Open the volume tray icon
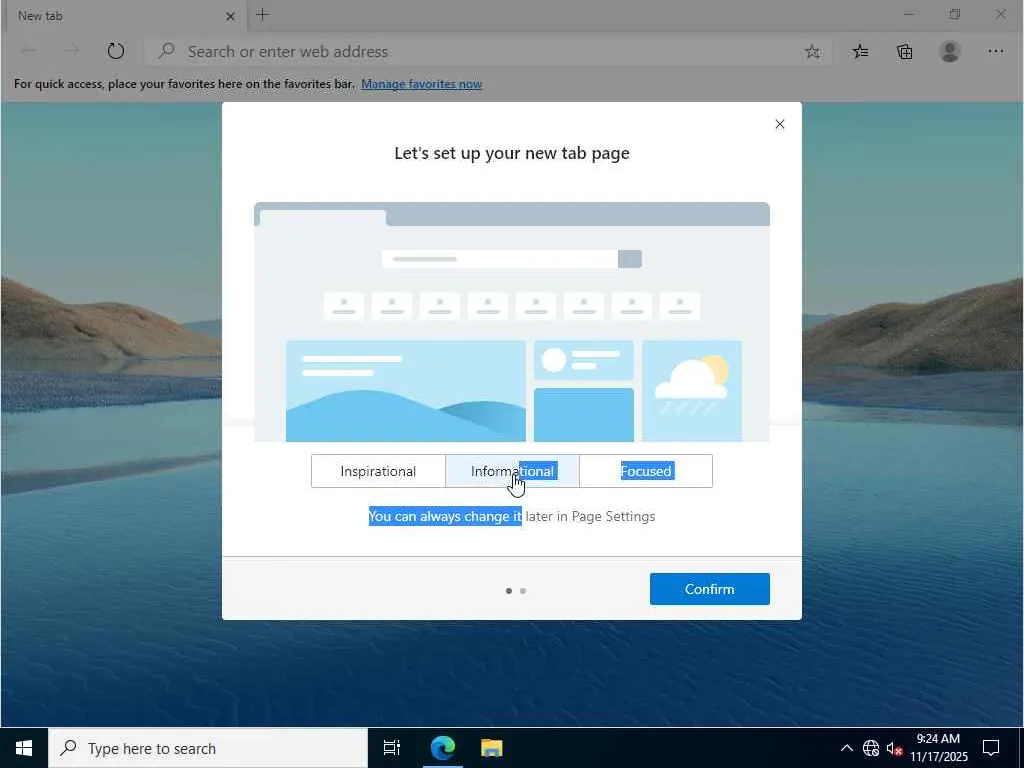Image resolution: width=1024 pixels, height=768 pixels. point(894,748)
